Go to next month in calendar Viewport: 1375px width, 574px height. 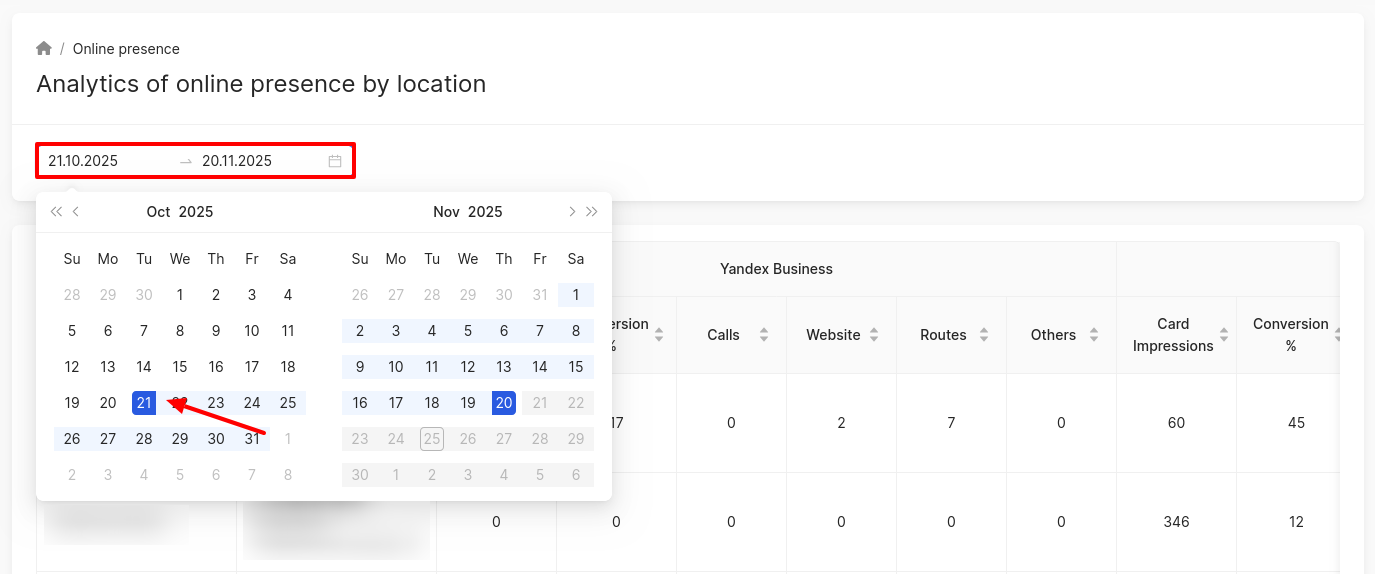point(571,212)
